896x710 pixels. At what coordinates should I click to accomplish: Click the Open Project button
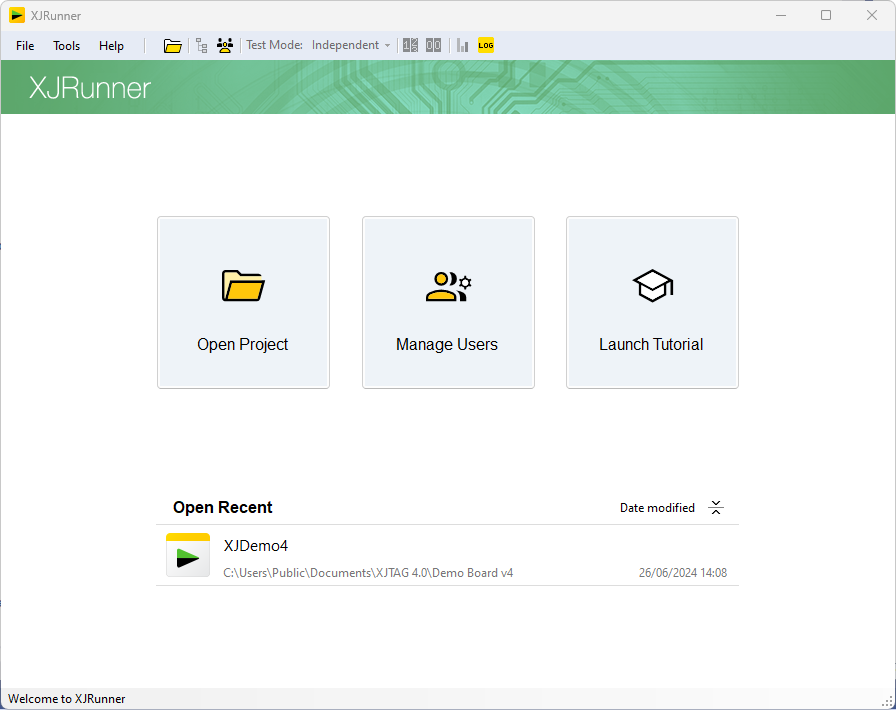click(243, 302)
